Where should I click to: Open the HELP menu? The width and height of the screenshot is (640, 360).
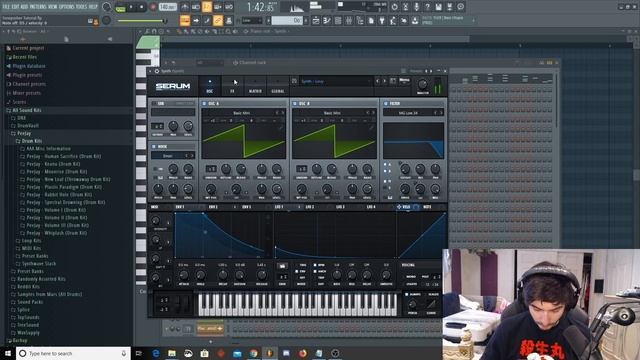click(93, 7)
